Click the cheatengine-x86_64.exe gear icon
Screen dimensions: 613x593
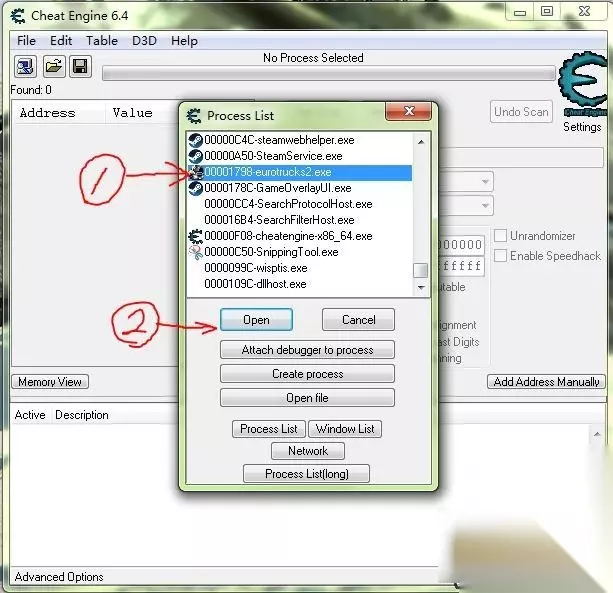click(195, 236)
